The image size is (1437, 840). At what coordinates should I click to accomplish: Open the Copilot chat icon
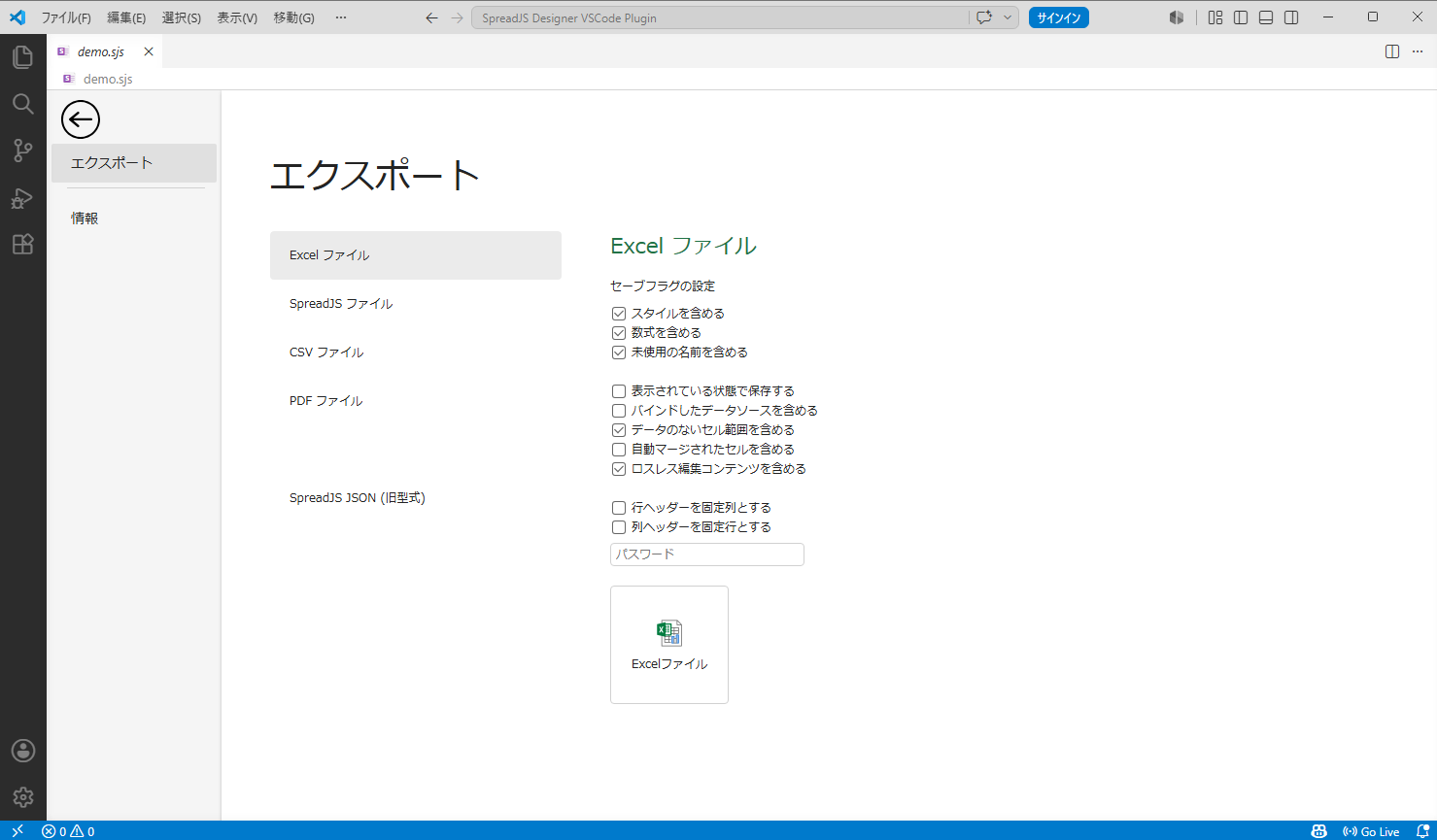[984, 17]
